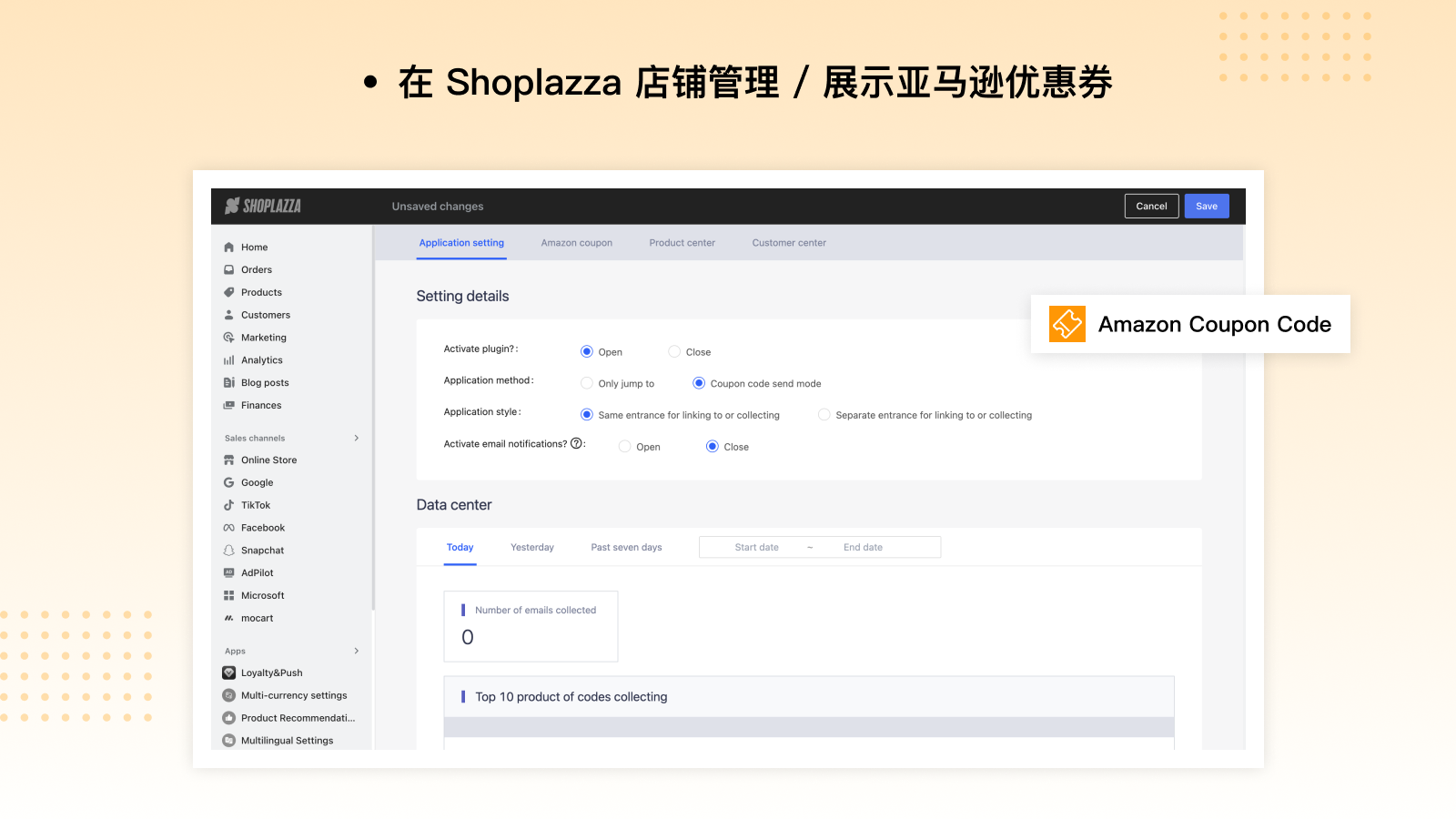Click the 'Data center' heading
1456x819 pixels.
[454, 505]
